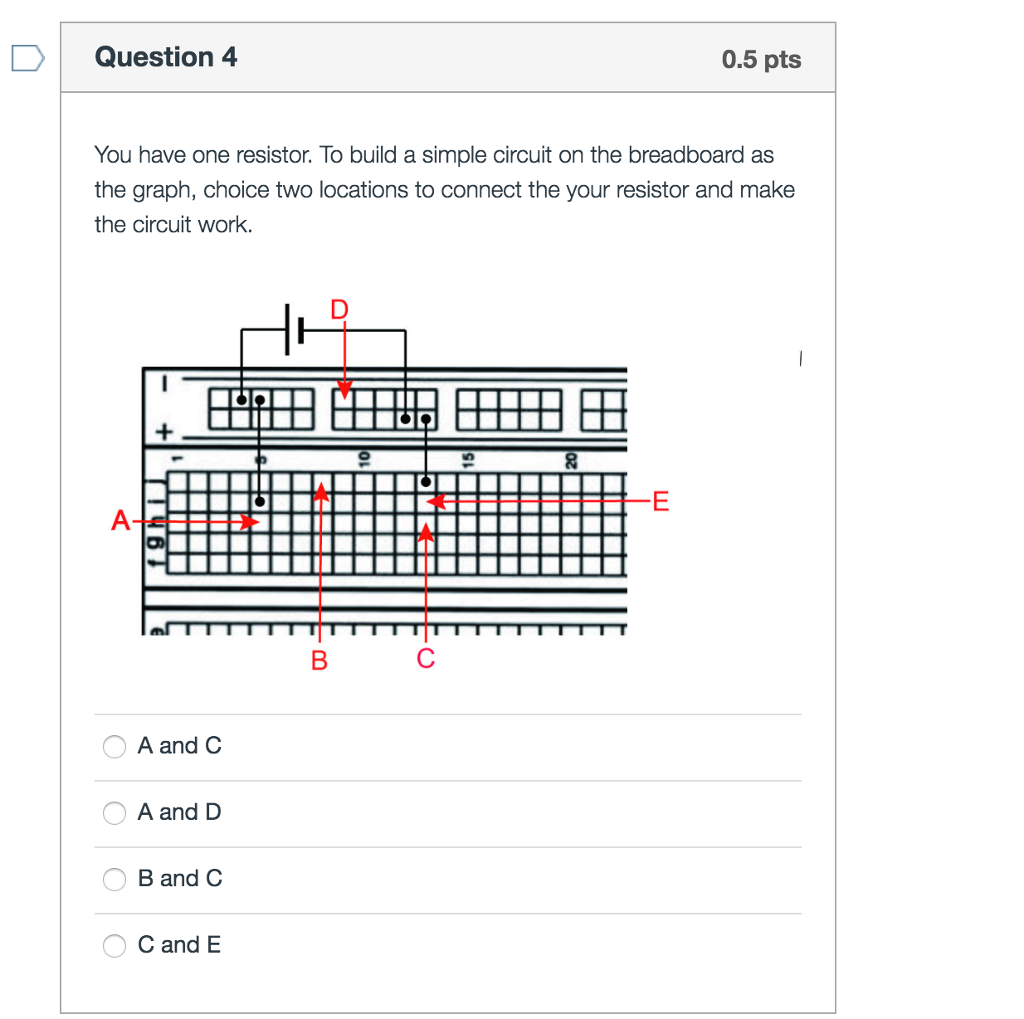This screenshot has width=1024, height=1019.
Task: Click the red letter A beside the breadboard
Action: [121, 521]
